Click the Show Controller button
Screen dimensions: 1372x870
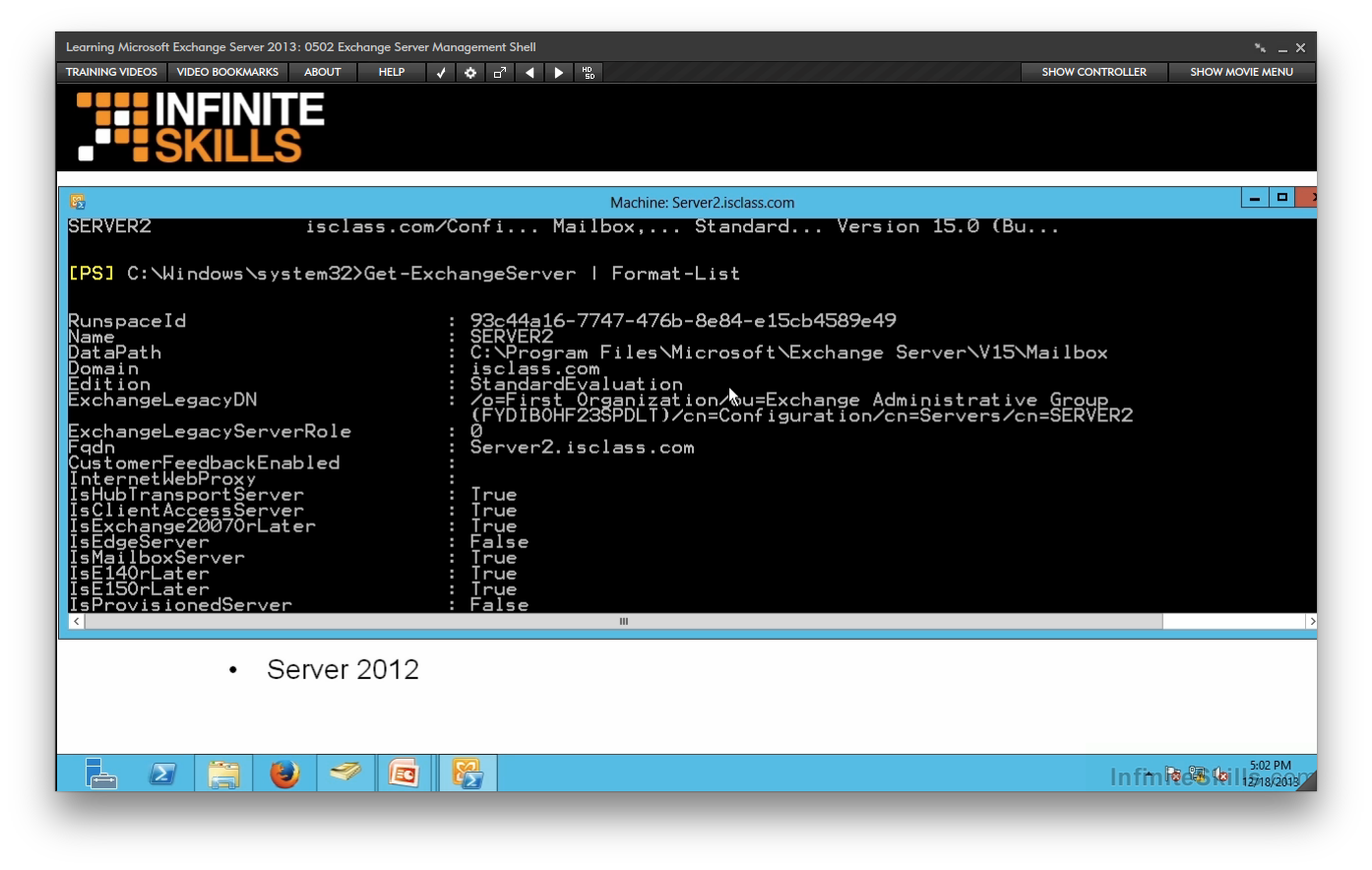(x=1093, y=72)
